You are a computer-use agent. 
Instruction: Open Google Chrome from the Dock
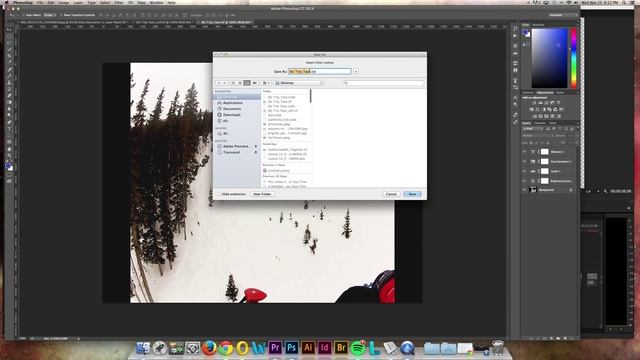225,348
